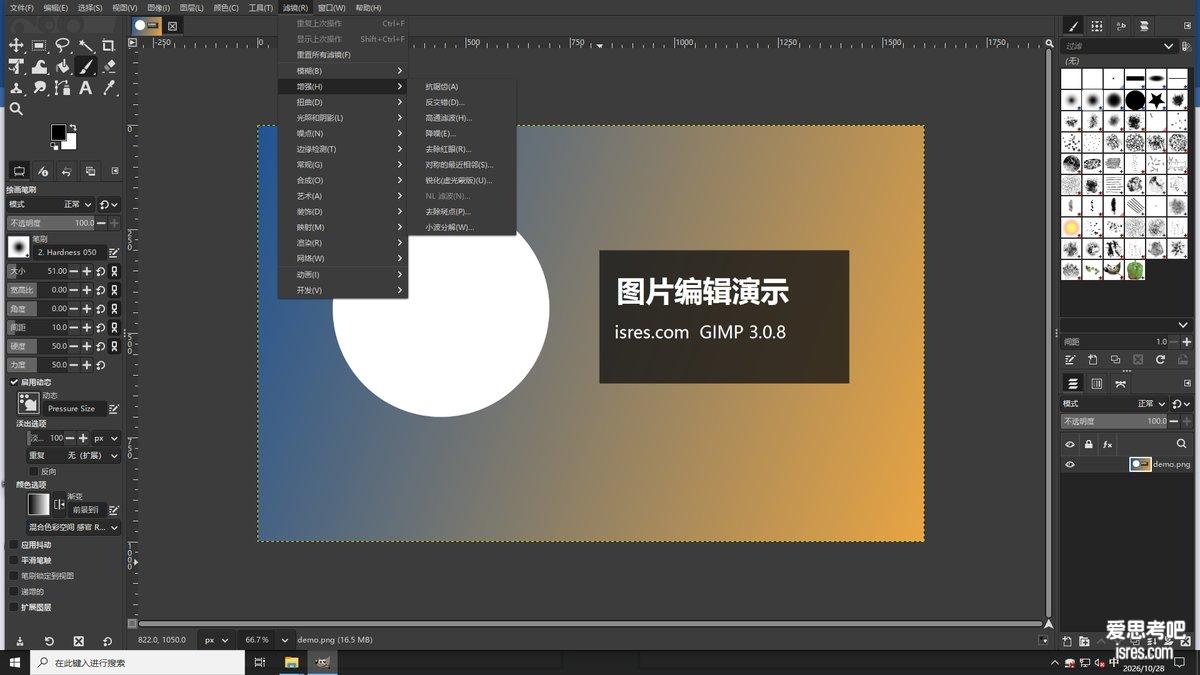Open the Images tab in left dock
Screen dimensions: 1200x675
[x=91, y=171]
